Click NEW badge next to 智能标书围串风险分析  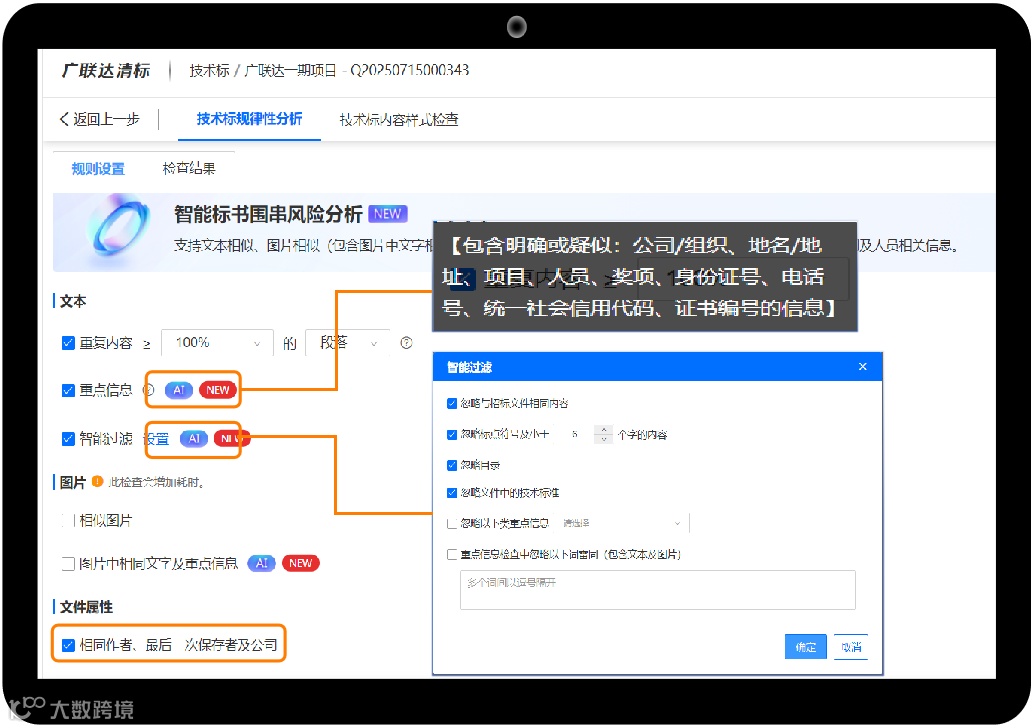388,214
